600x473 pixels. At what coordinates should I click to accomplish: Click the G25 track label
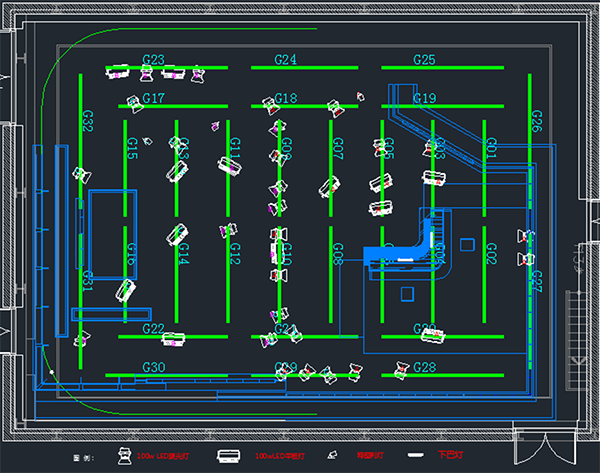424,60
